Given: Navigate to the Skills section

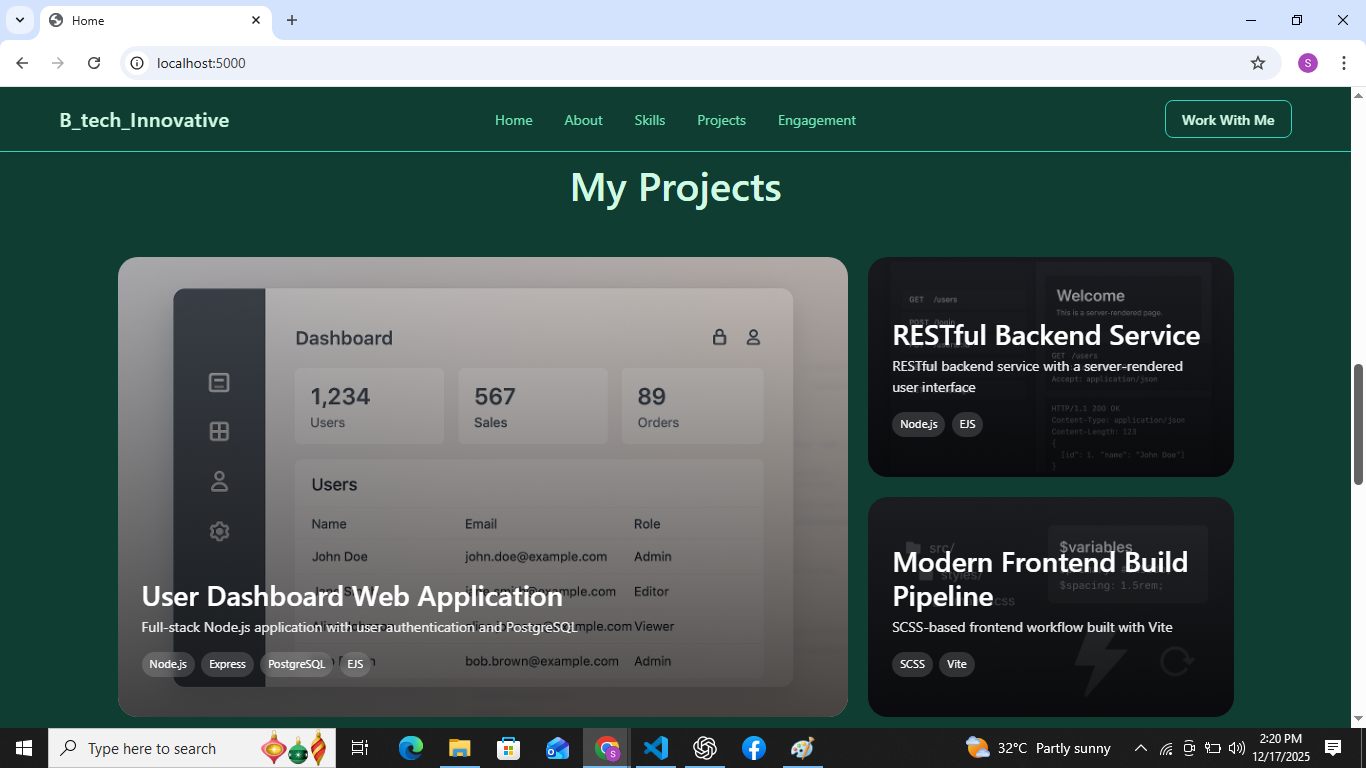Looking at the screenshot, I should (x=649, y=120).
